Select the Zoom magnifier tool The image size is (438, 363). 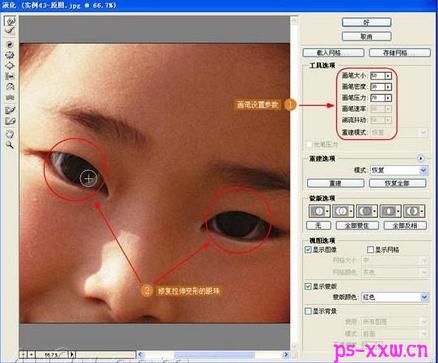pyautogui.click(x=10, y=145)
